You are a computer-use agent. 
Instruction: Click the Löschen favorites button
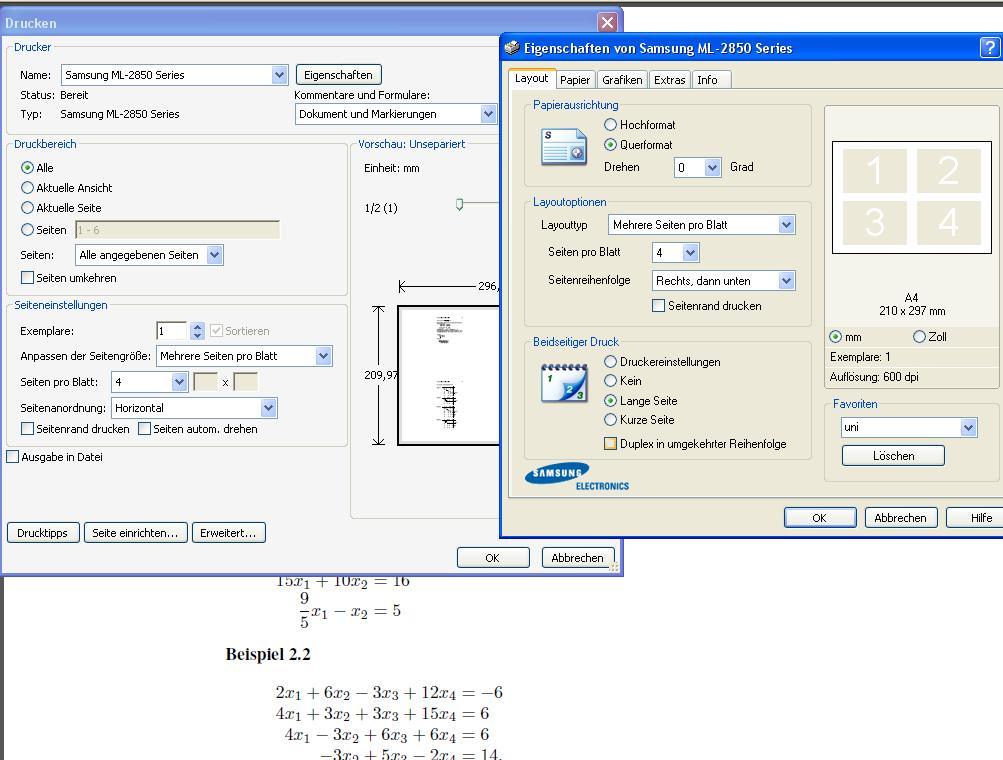(893, 456)
